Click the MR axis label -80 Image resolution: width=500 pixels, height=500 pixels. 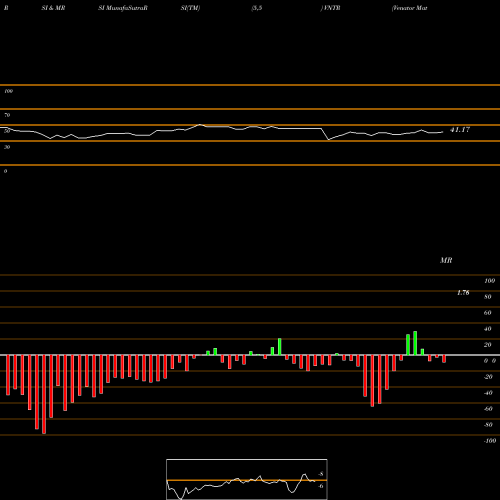click(x=488, y=425)
